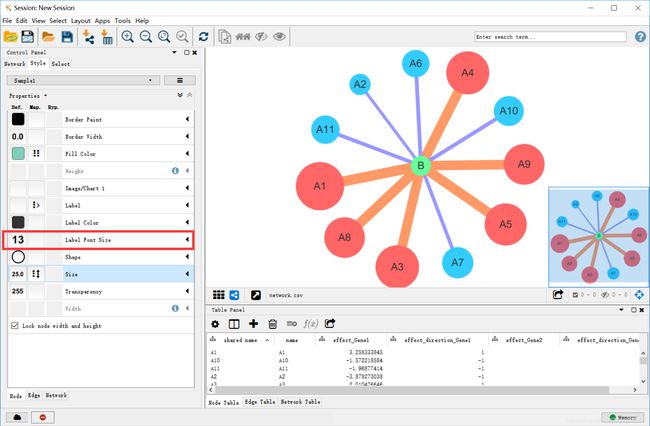Expand the Label Font Size row
This screenshot has height=426, width=650.
[187, 240]
